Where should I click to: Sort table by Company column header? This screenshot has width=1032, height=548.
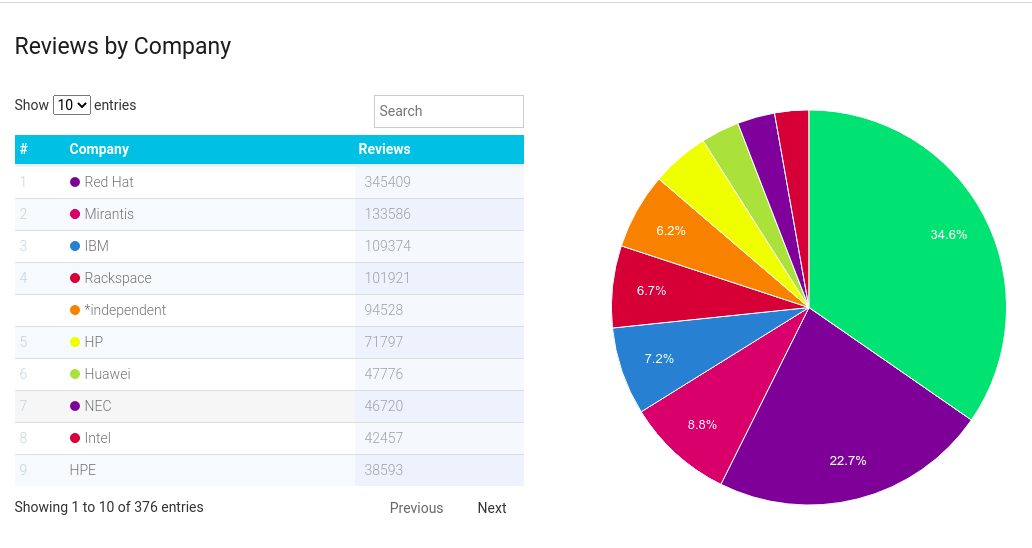click(99, 149)
